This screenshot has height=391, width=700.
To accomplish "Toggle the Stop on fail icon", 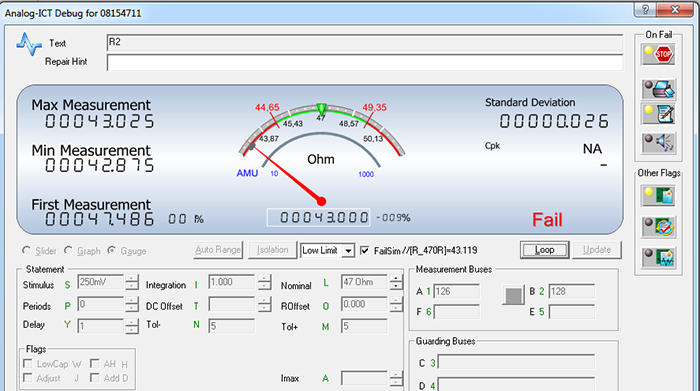I will [658, 54].
